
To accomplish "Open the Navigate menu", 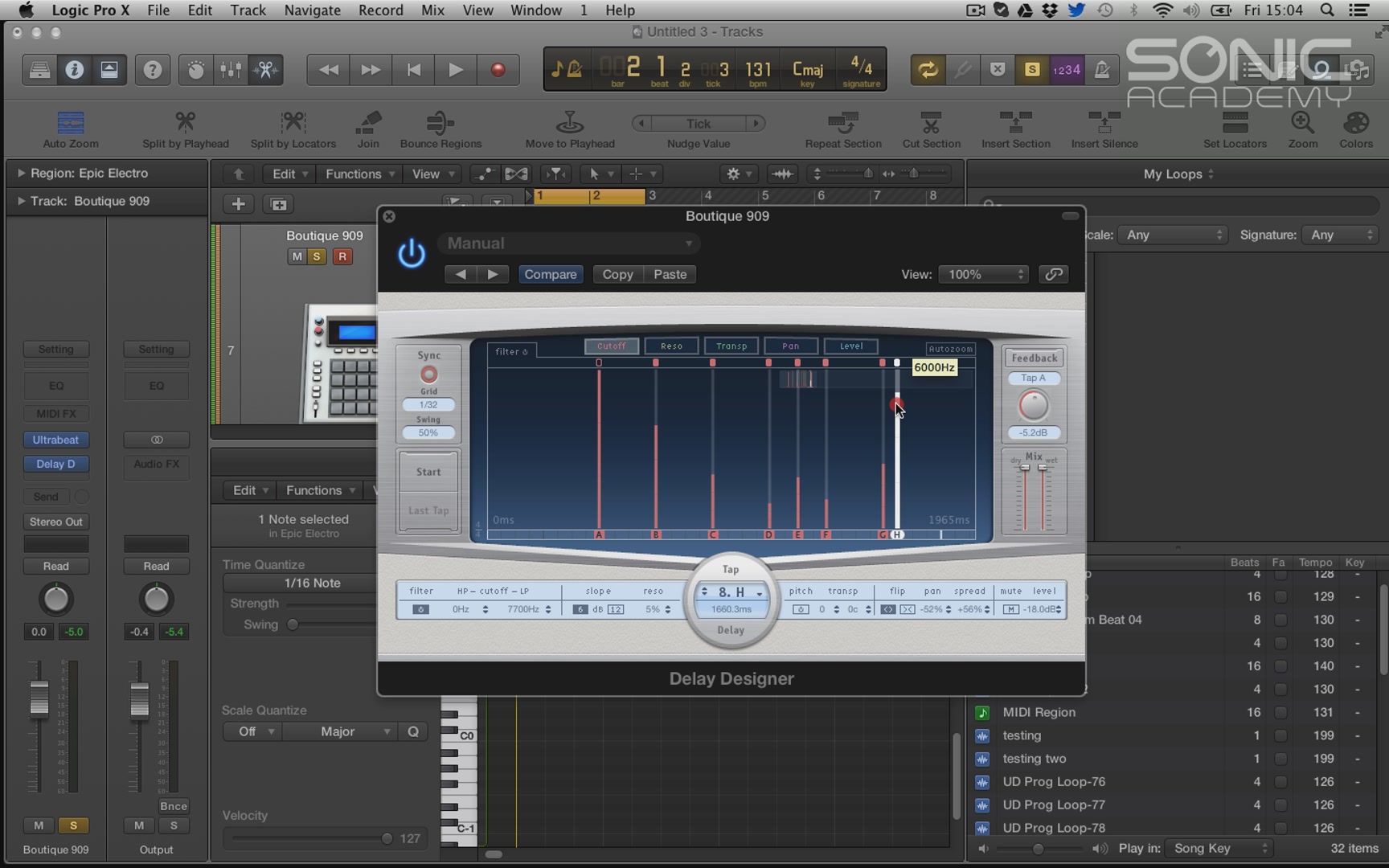I will 312,10.
